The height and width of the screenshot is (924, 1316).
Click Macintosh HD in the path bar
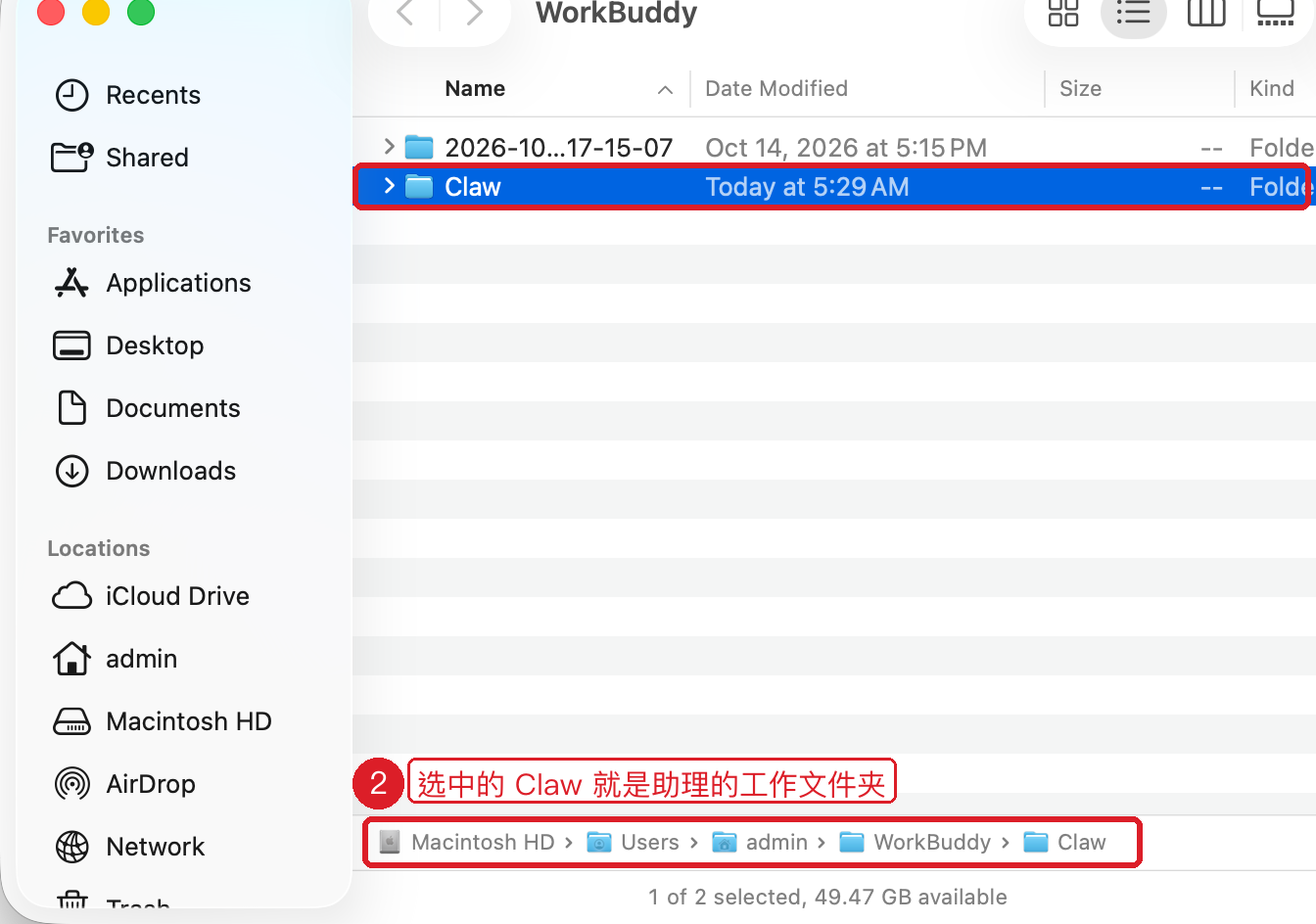(x=468, y=842)
